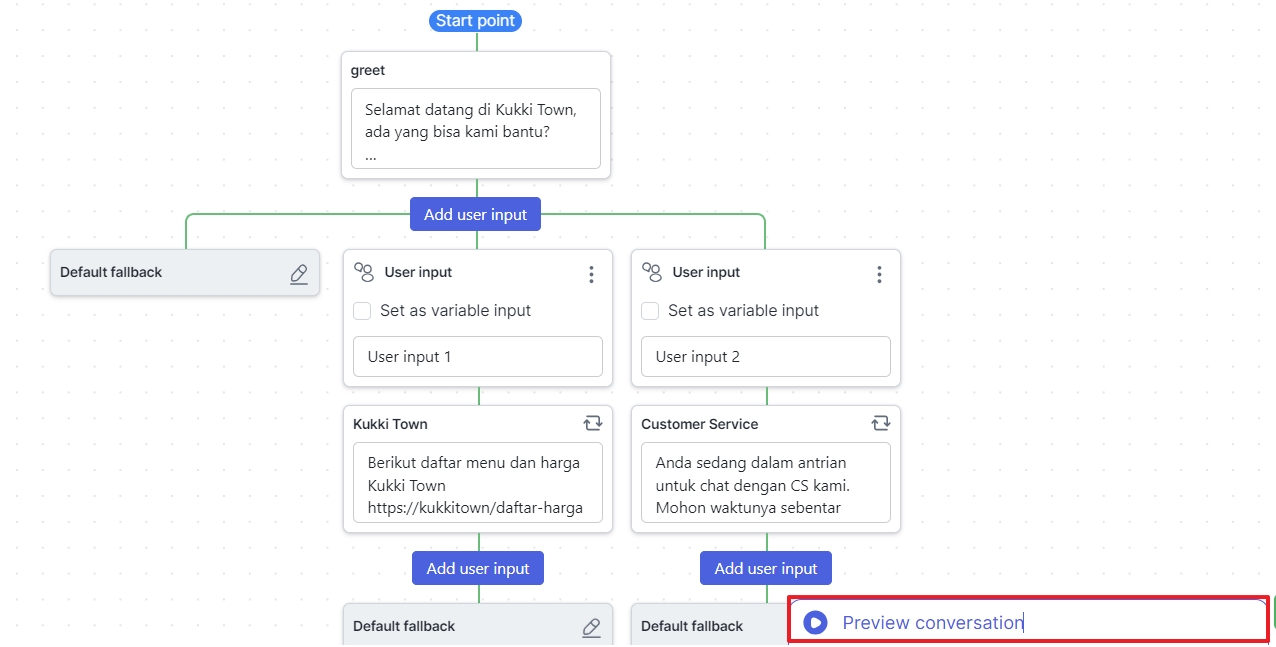The image size is (1276, 647).
Task: Enable Set as variable input on User input 2
Action: pyautogui.click(x=650, y=311)
